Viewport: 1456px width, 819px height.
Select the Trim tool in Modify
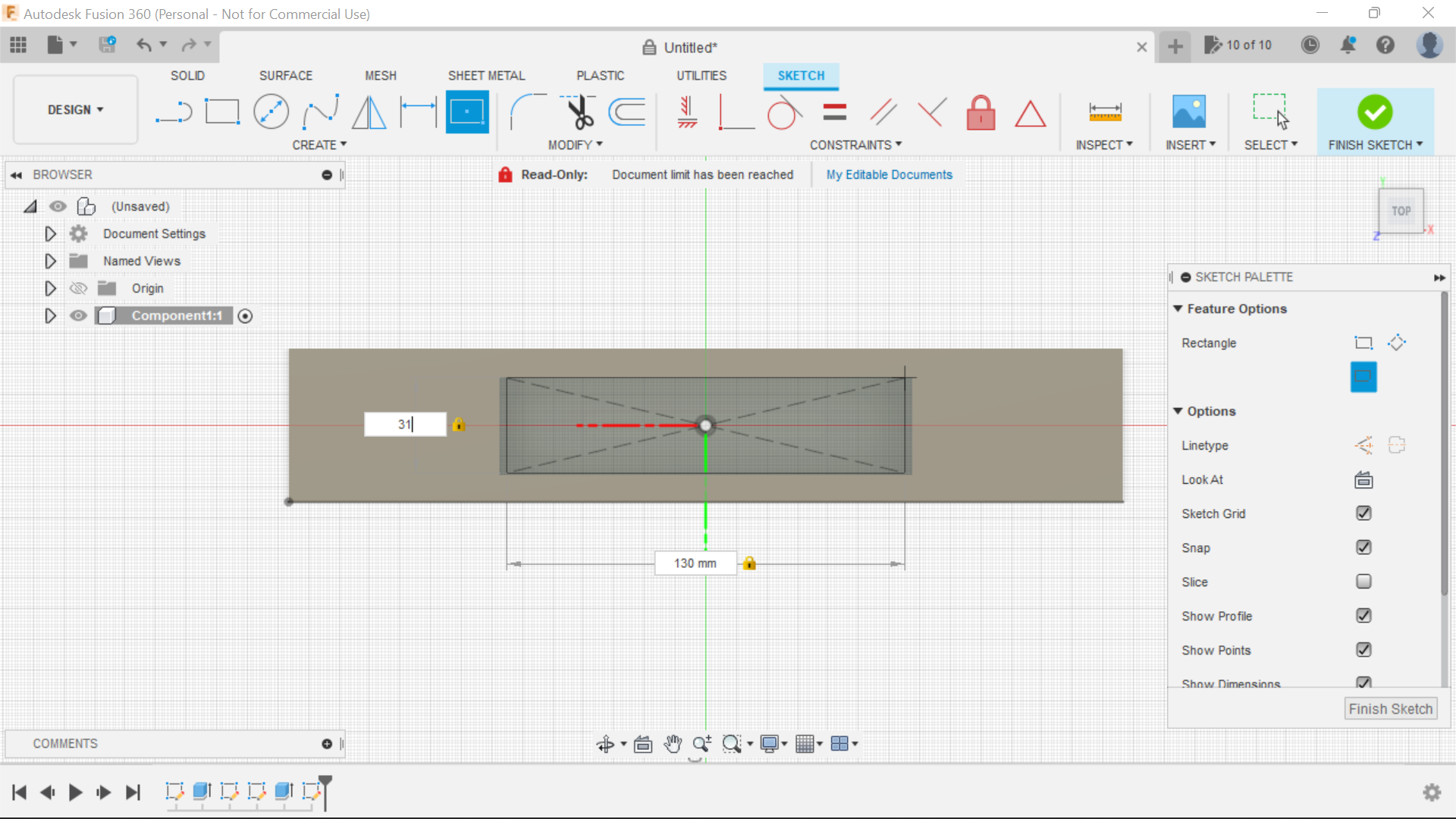tap(580, 112)
